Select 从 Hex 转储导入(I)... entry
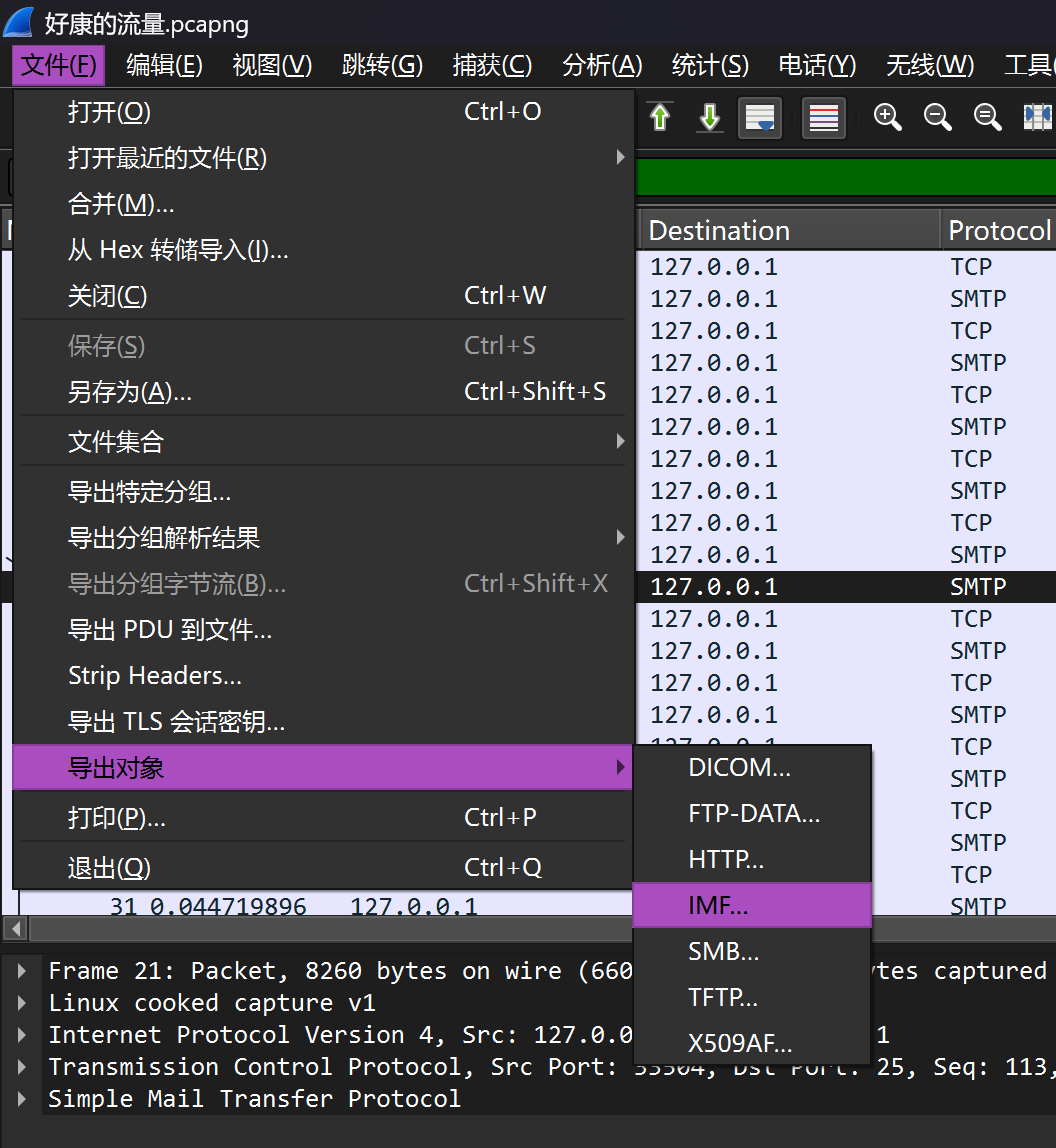 click(x=323, y=250)
